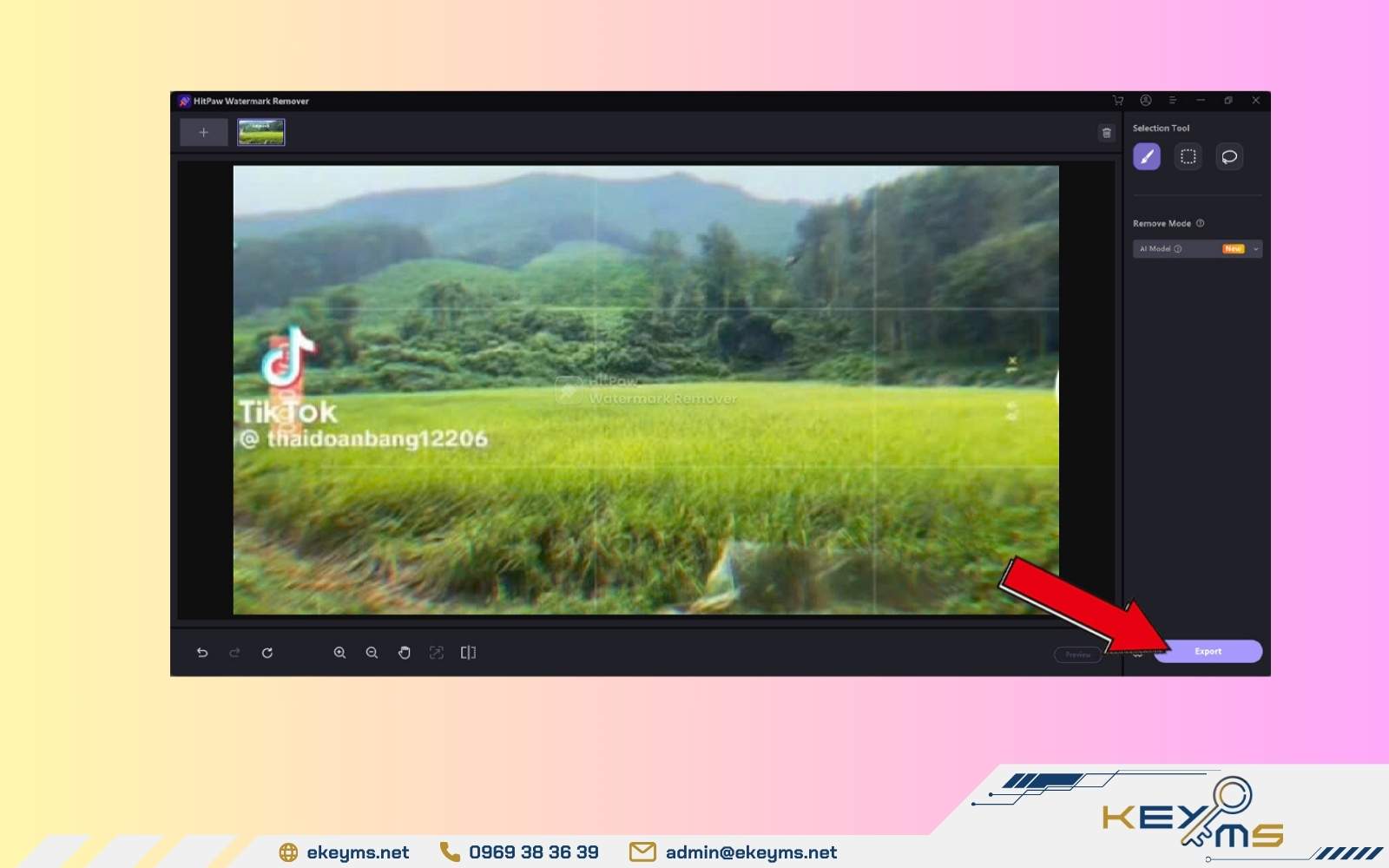Zoom out of the image

[372, 653]
